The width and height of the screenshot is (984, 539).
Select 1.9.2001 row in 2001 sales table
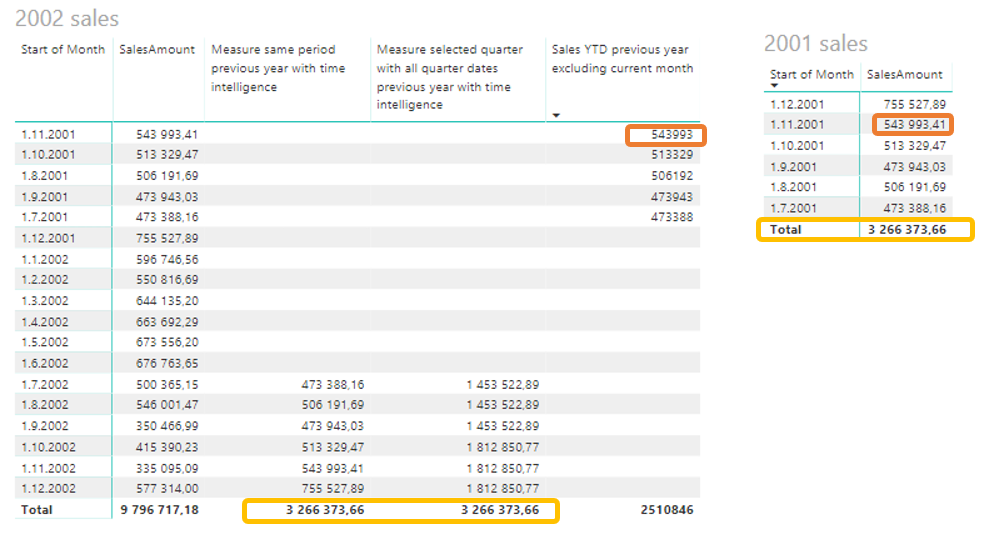pyautogui.click(x=858, y=167)
